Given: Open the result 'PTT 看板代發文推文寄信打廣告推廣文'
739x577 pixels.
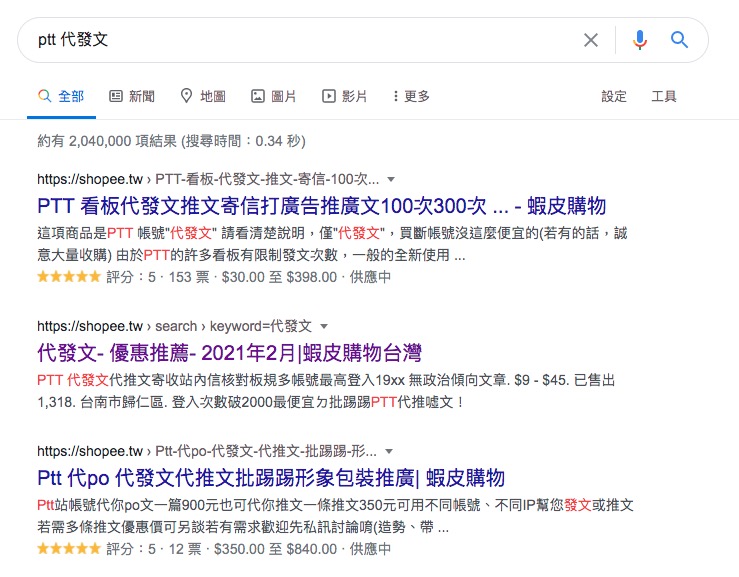Looking at the screenshot, I should 321,206.
